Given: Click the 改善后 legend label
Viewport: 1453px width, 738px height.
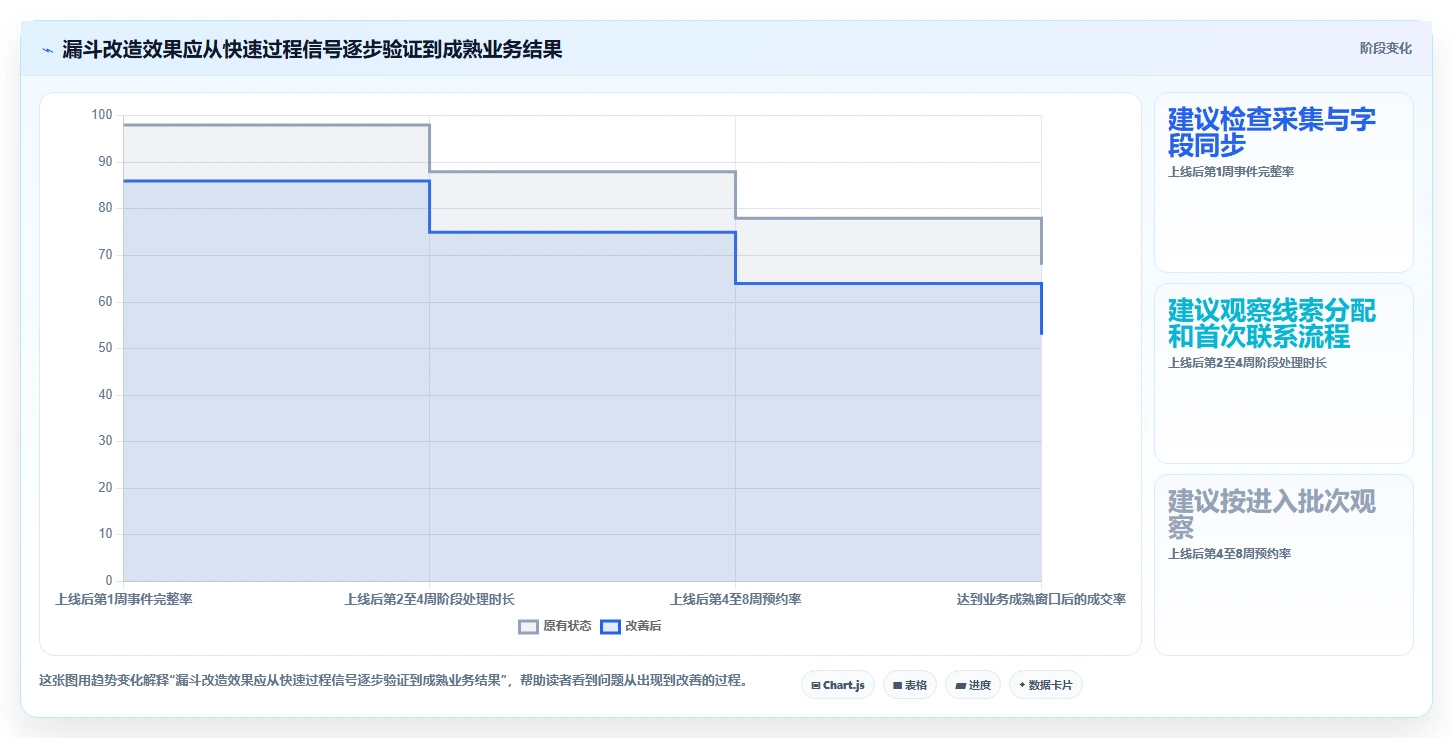Looking at the screenshot, I should point(643,627).
